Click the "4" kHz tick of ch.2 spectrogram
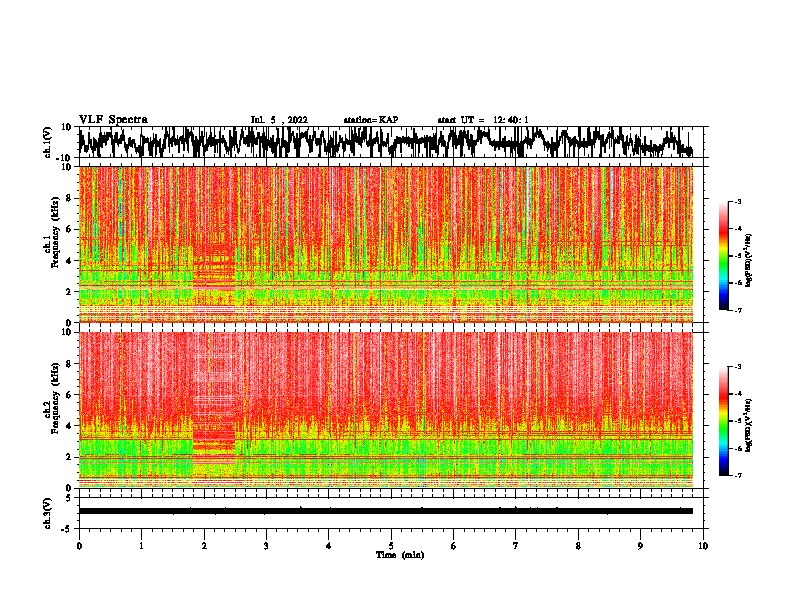Image resolution: width=792 pixels, height=612 pixels. (71, 426)
